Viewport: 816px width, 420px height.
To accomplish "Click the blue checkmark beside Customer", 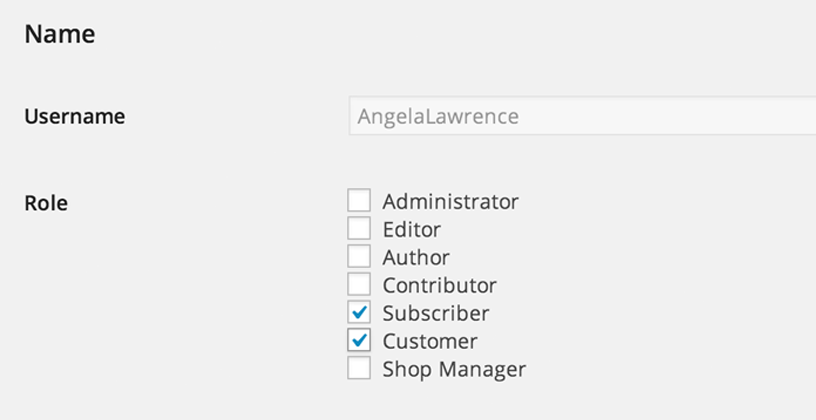I will point(359,340).
